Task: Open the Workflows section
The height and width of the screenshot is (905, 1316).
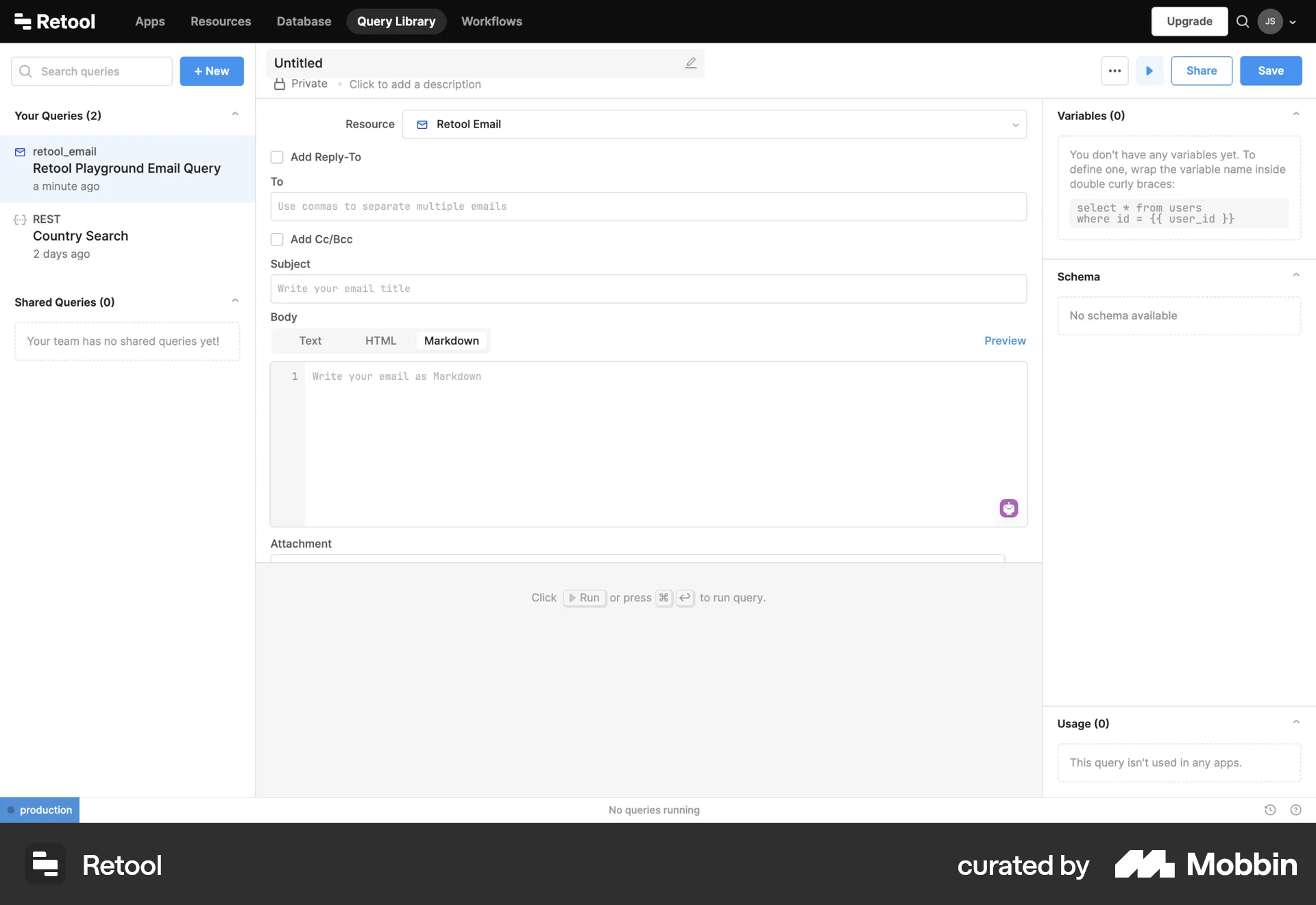Action: pos(491,21)
